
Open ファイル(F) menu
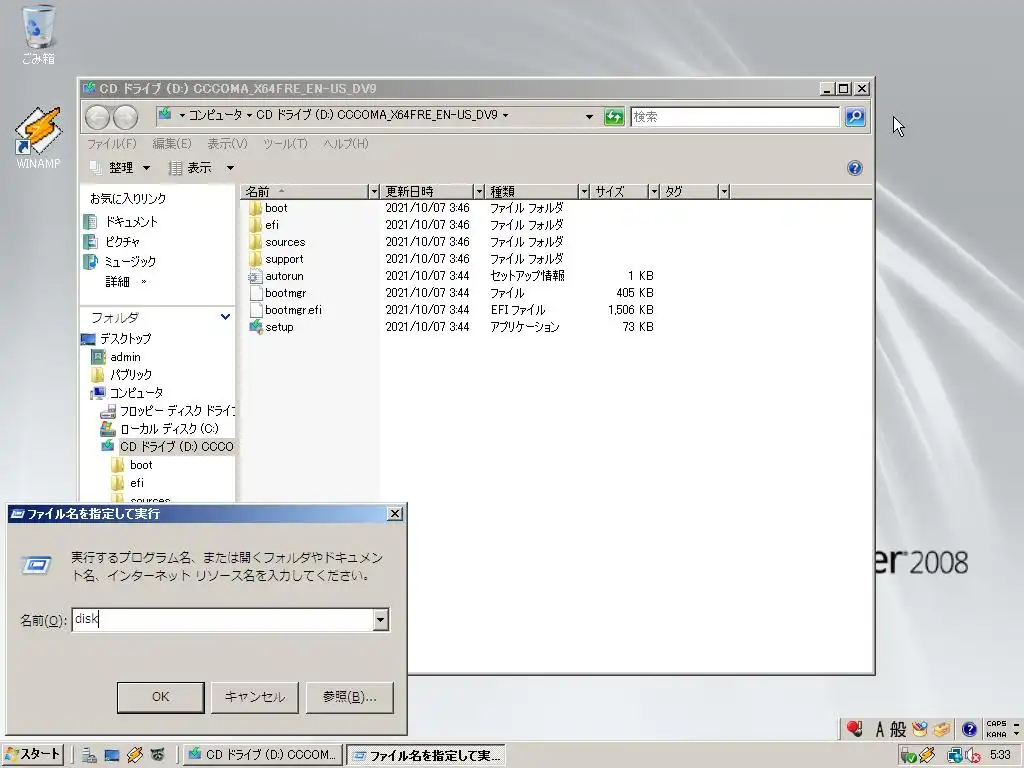(x=112, y=144)
